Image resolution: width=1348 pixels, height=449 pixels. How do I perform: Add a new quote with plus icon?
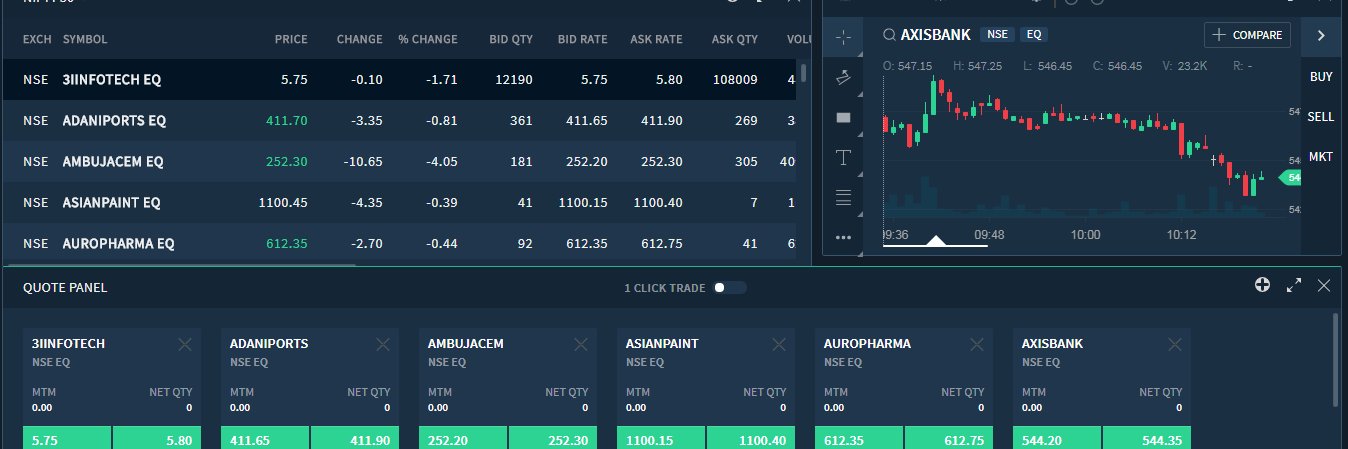(x=1262, y=285)
